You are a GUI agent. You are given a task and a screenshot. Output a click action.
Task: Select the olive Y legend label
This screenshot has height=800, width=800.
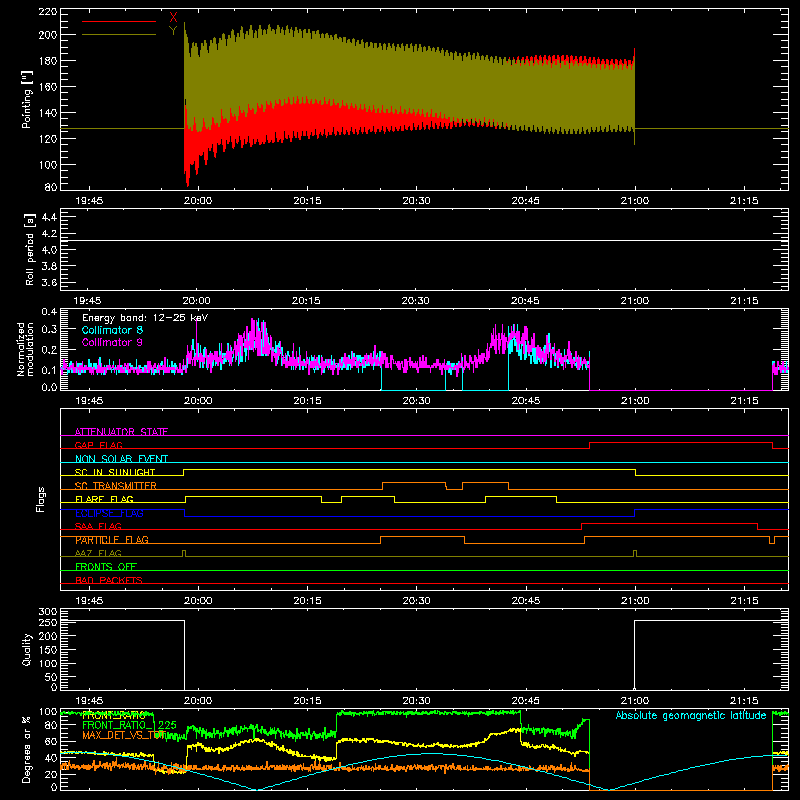173,31
